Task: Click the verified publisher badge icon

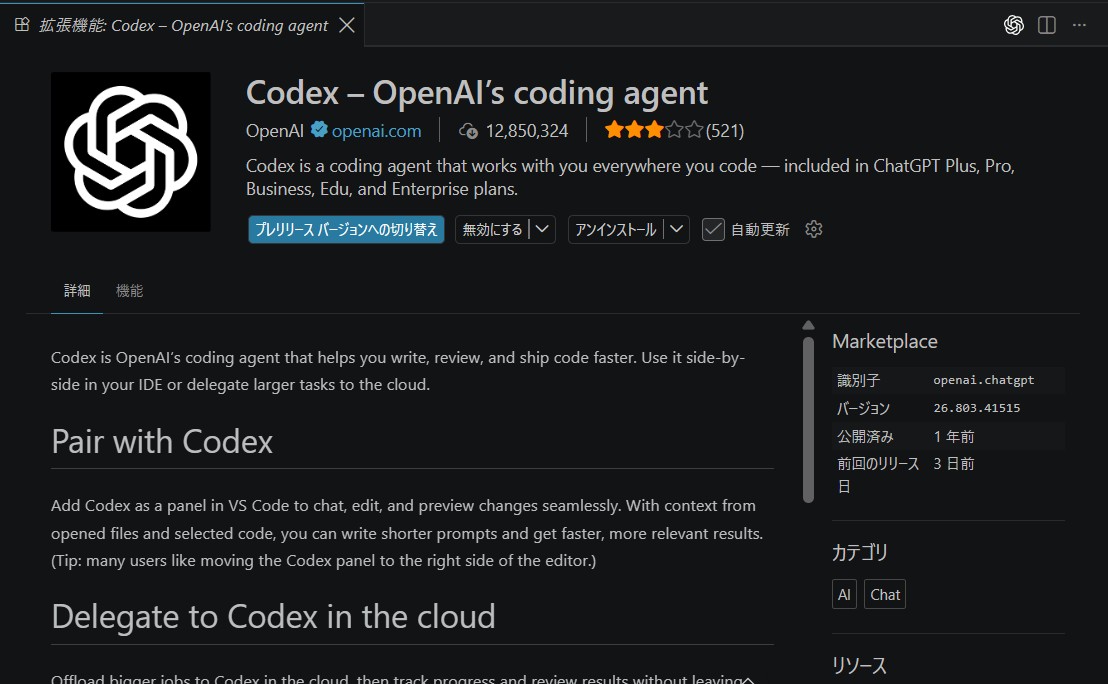Action: 319,129
